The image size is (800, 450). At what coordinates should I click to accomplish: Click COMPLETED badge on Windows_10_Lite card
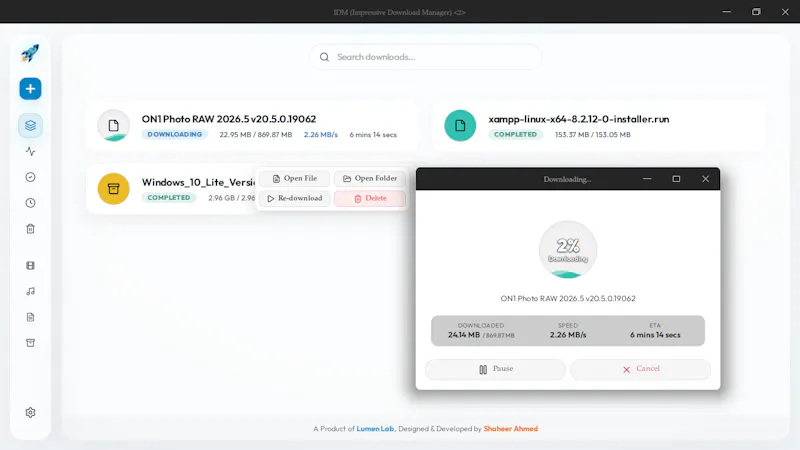coord(169,198)
